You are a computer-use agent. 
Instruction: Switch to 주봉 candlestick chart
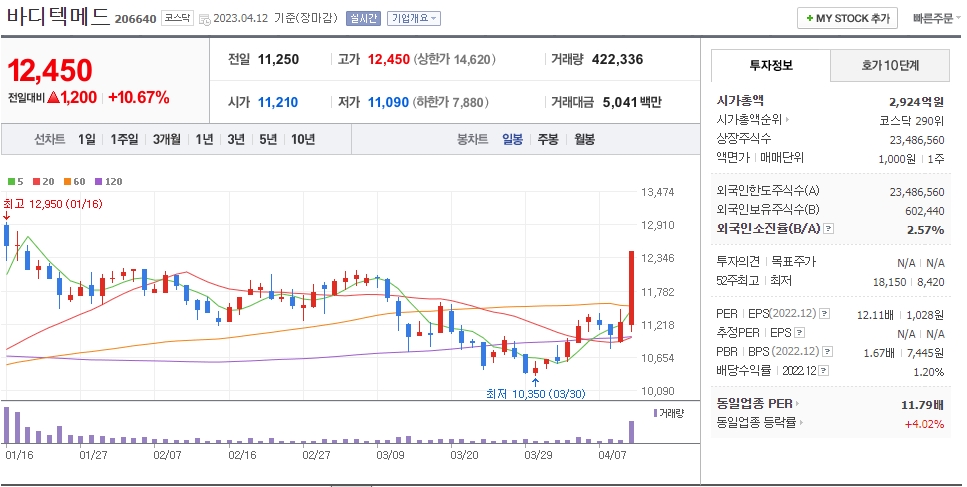tap(548, 139)
